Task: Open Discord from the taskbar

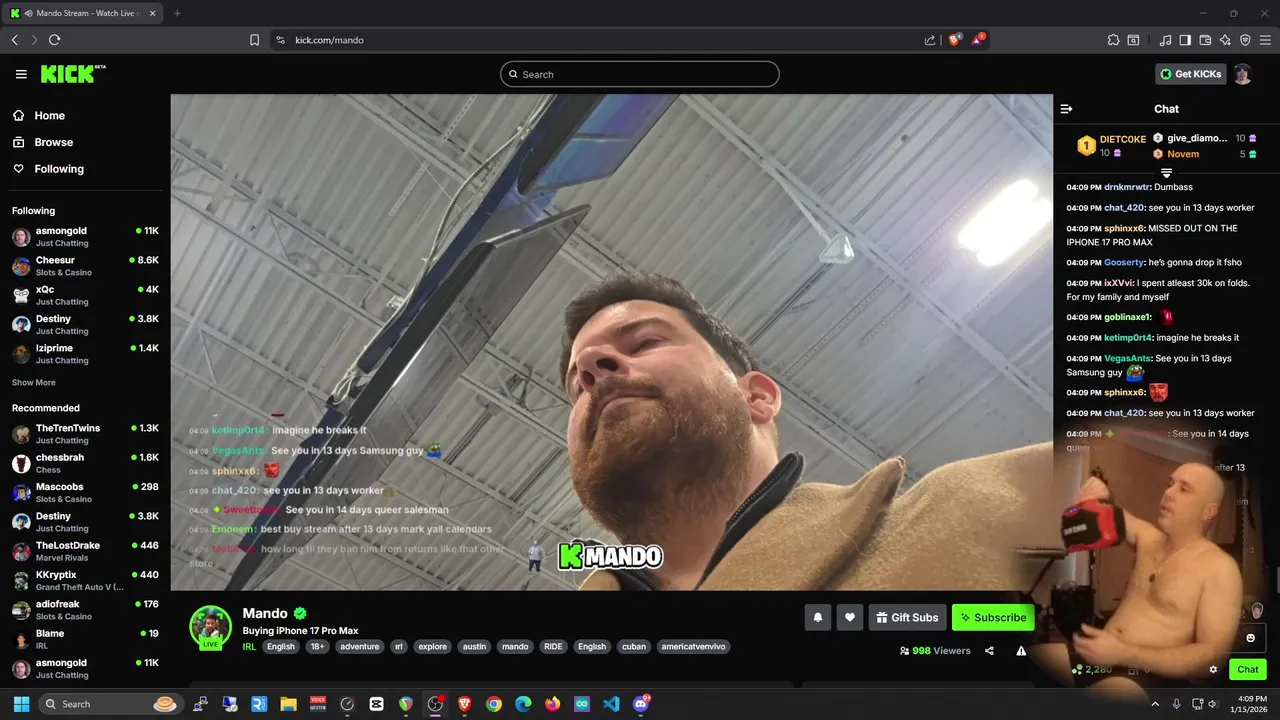Action: tap(641, 704)
